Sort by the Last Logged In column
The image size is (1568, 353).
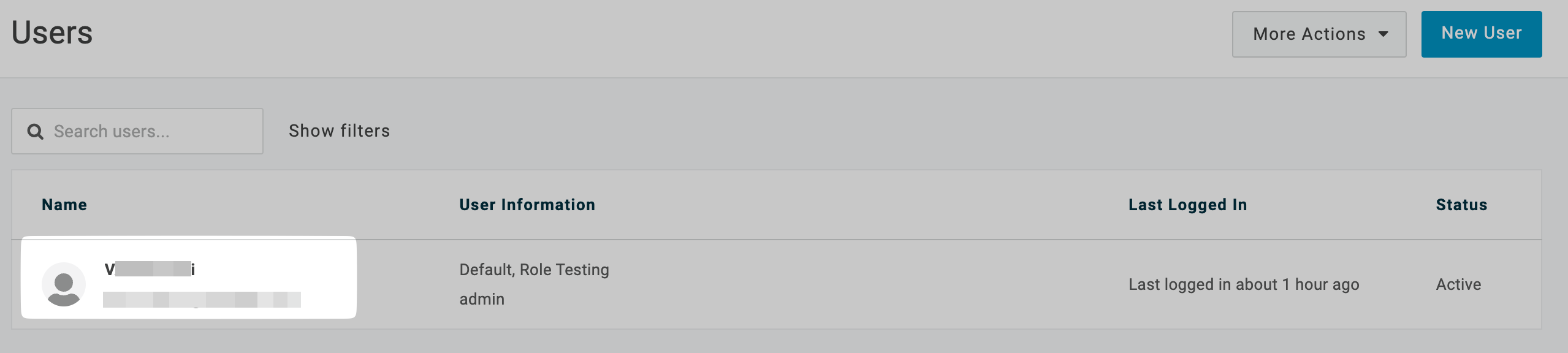tap(1187, 204)
